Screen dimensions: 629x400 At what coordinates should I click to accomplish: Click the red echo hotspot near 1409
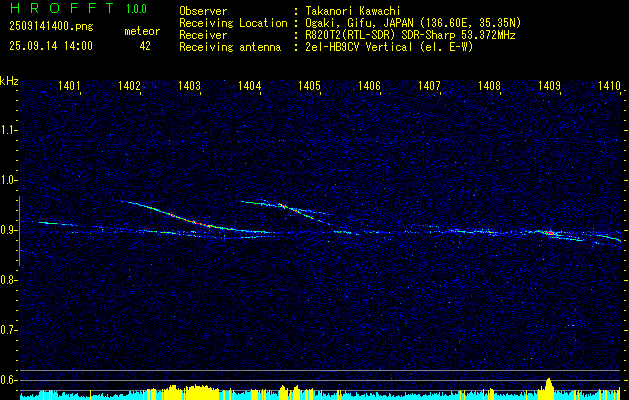click(550, 233)
